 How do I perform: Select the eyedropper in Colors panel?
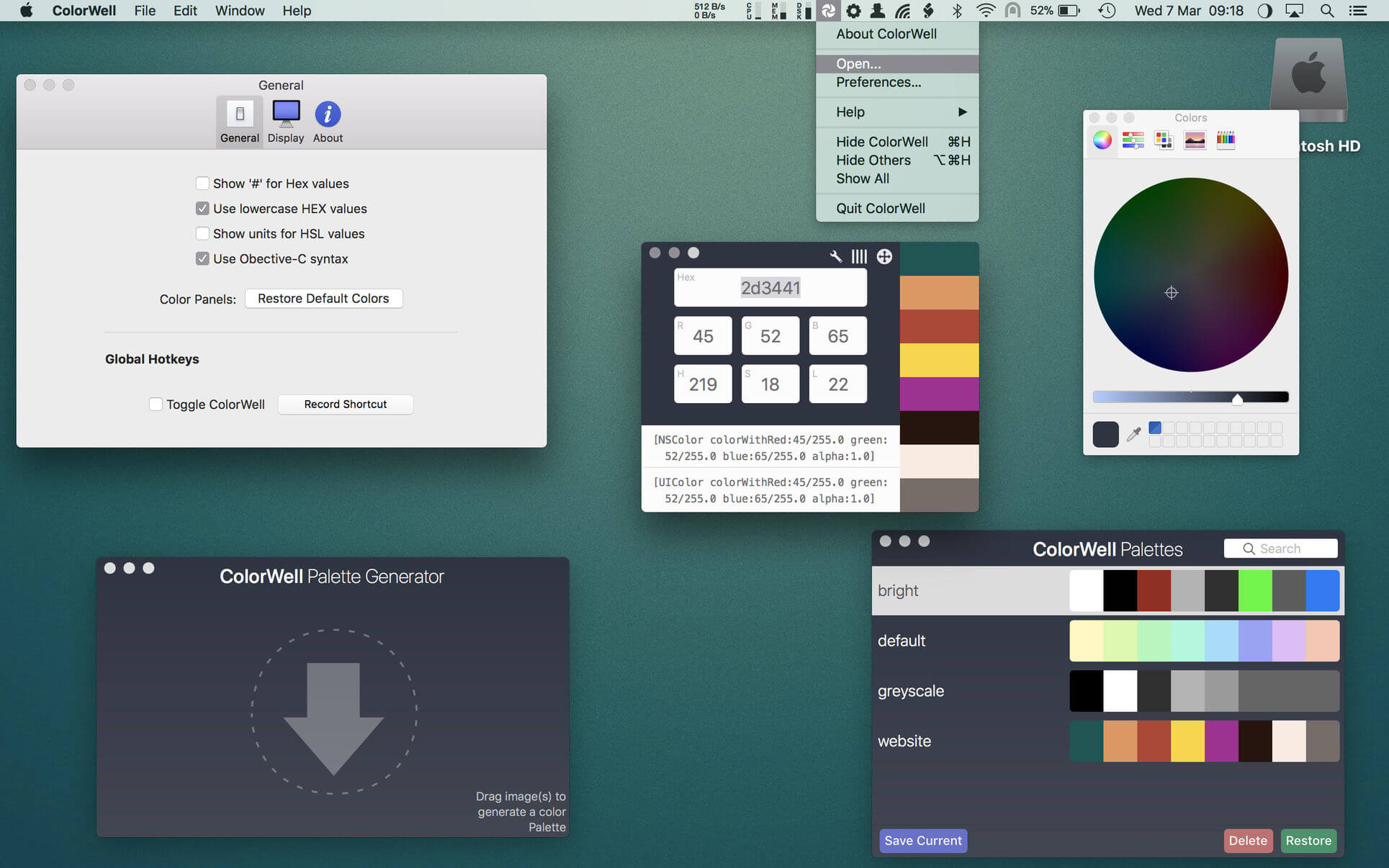1133,434
